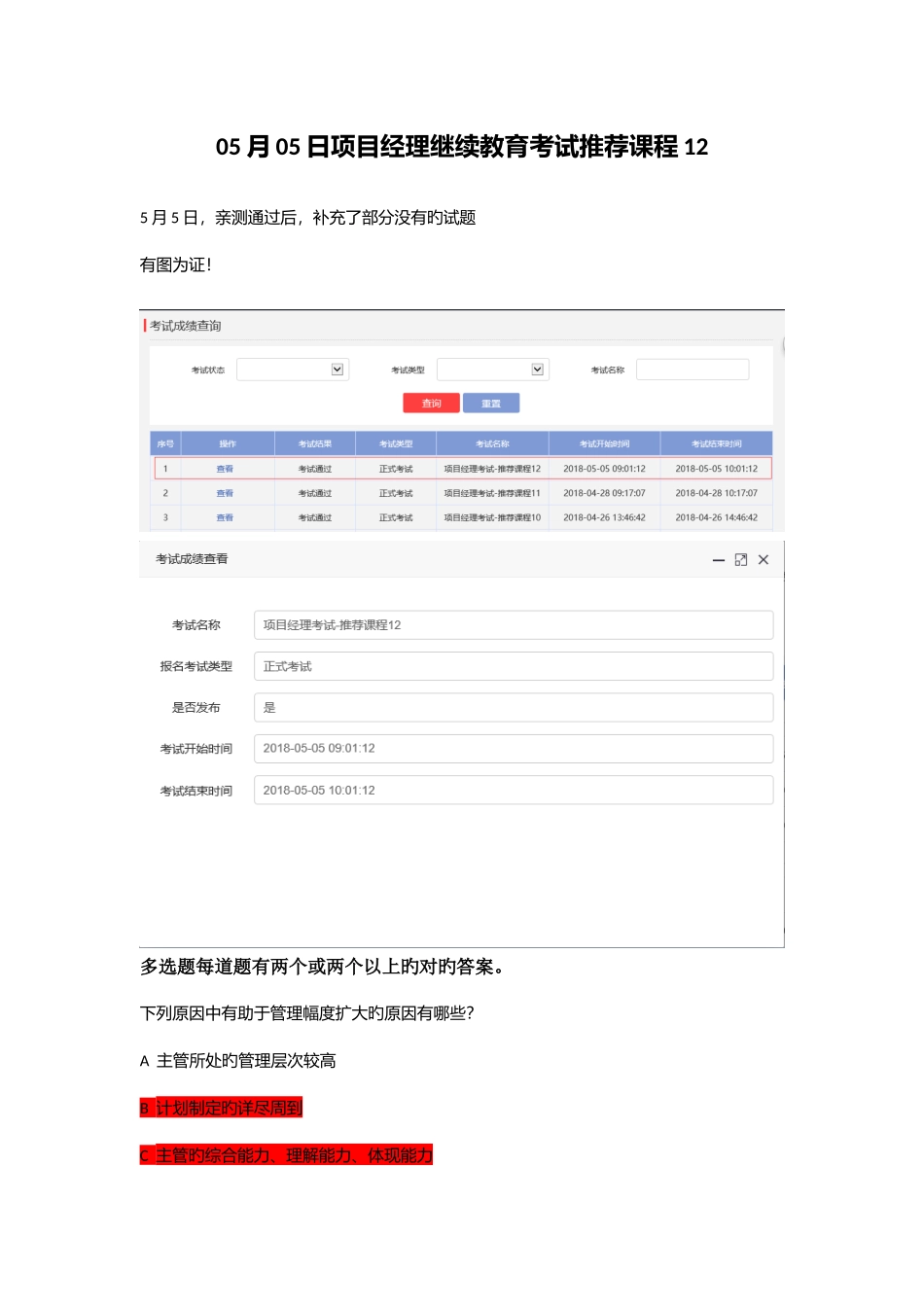The image size is (924, 1307).
Task: Click 查看 link in row 1
Action: pos(225,469)
